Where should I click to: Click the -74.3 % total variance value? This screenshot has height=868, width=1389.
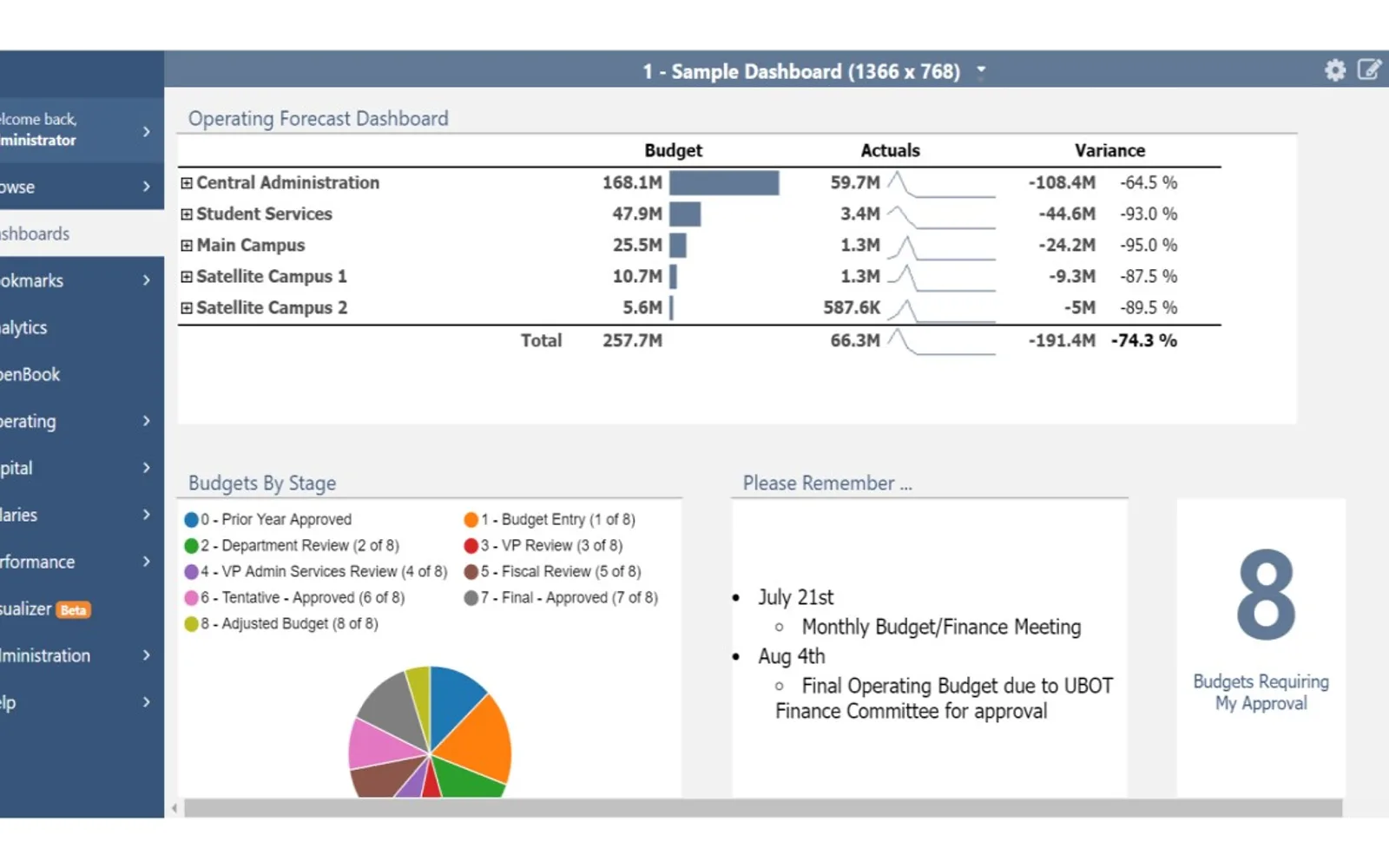(x=1144, y=341)
